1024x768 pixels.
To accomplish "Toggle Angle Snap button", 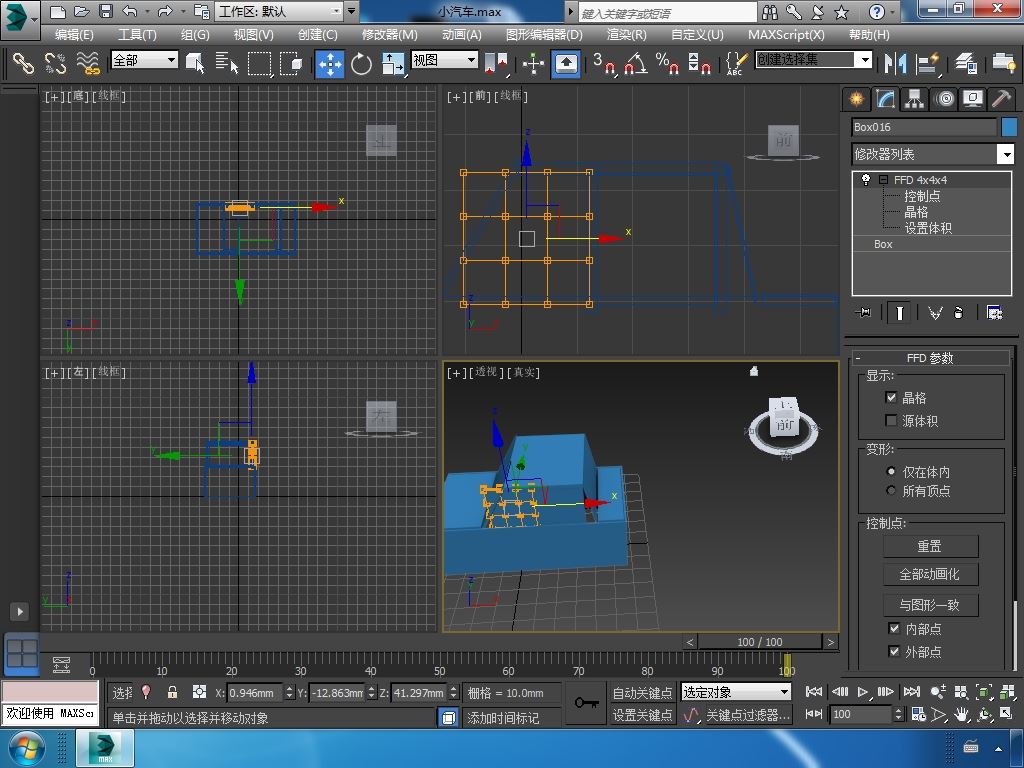I will tap(636, 63).
